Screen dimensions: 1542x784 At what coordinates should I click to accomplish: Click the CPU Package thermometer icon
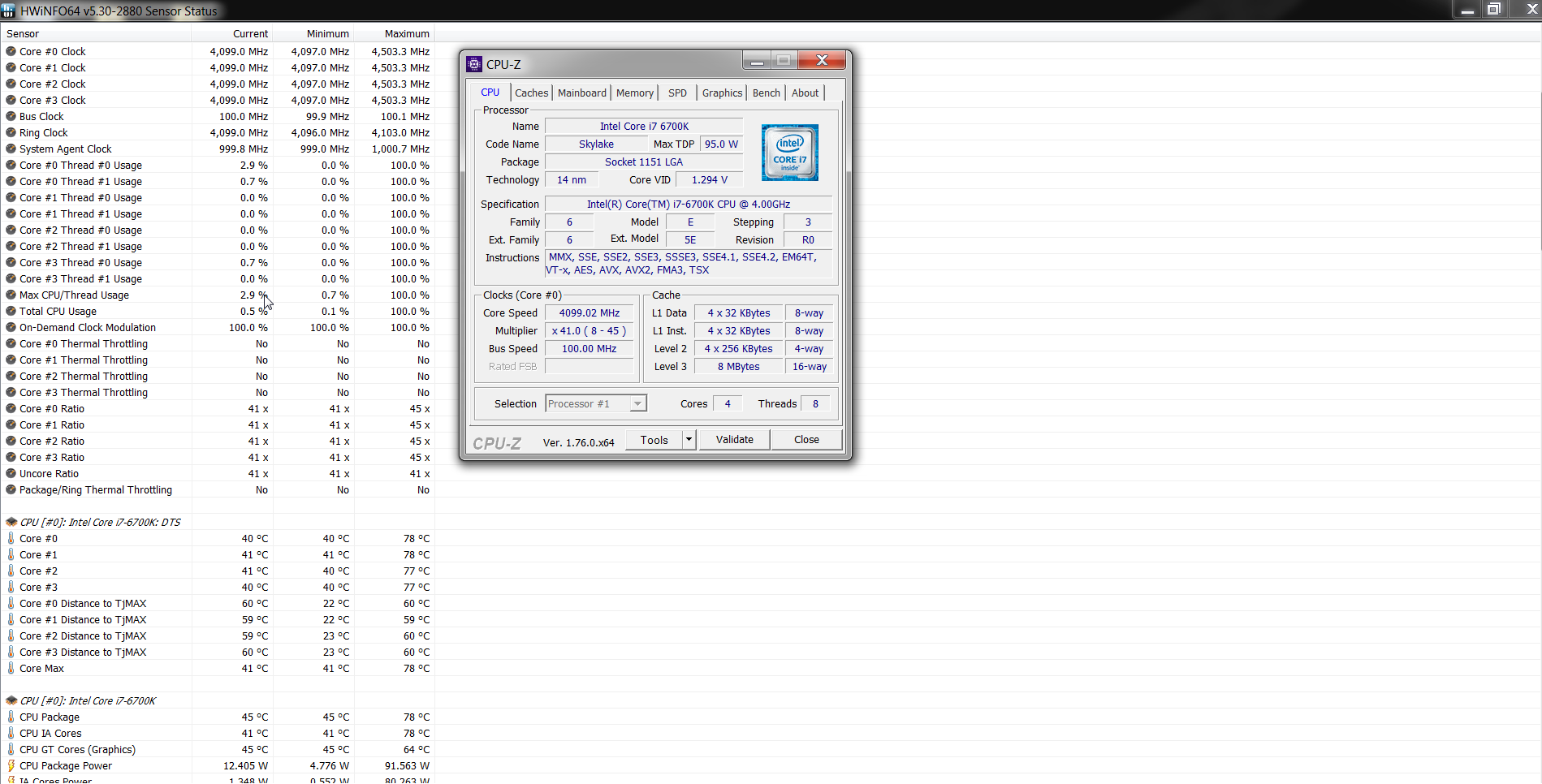[11, 717]
